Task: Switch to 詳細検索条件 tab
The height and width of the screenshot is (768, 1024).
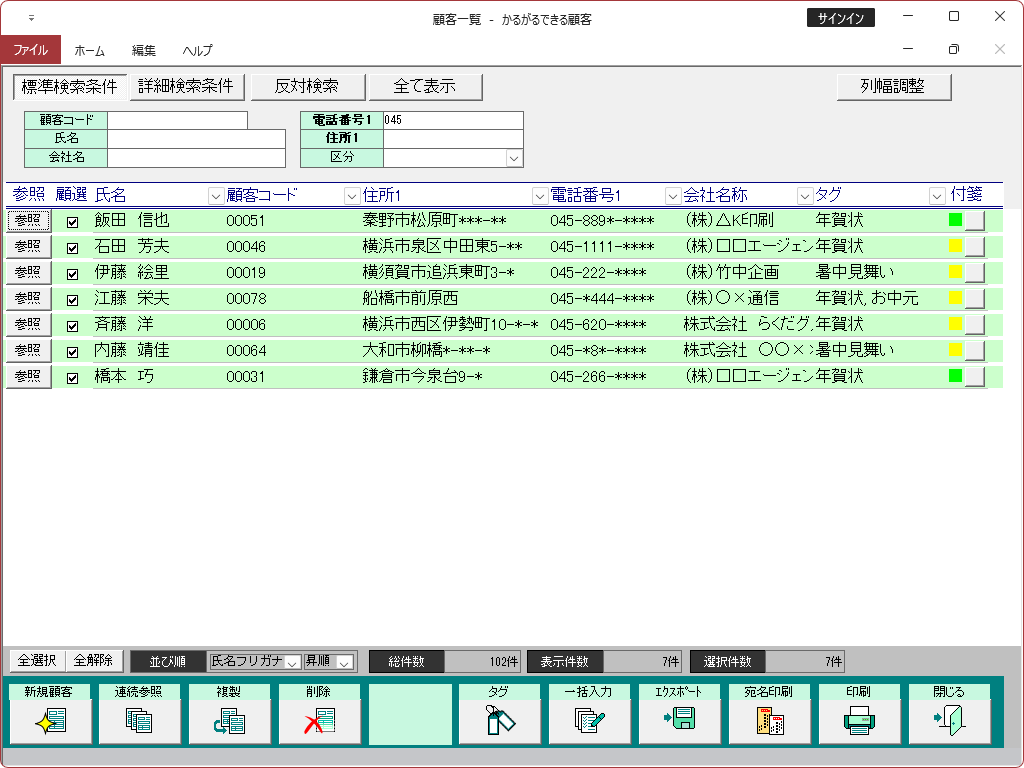Action: coord(186,87)
